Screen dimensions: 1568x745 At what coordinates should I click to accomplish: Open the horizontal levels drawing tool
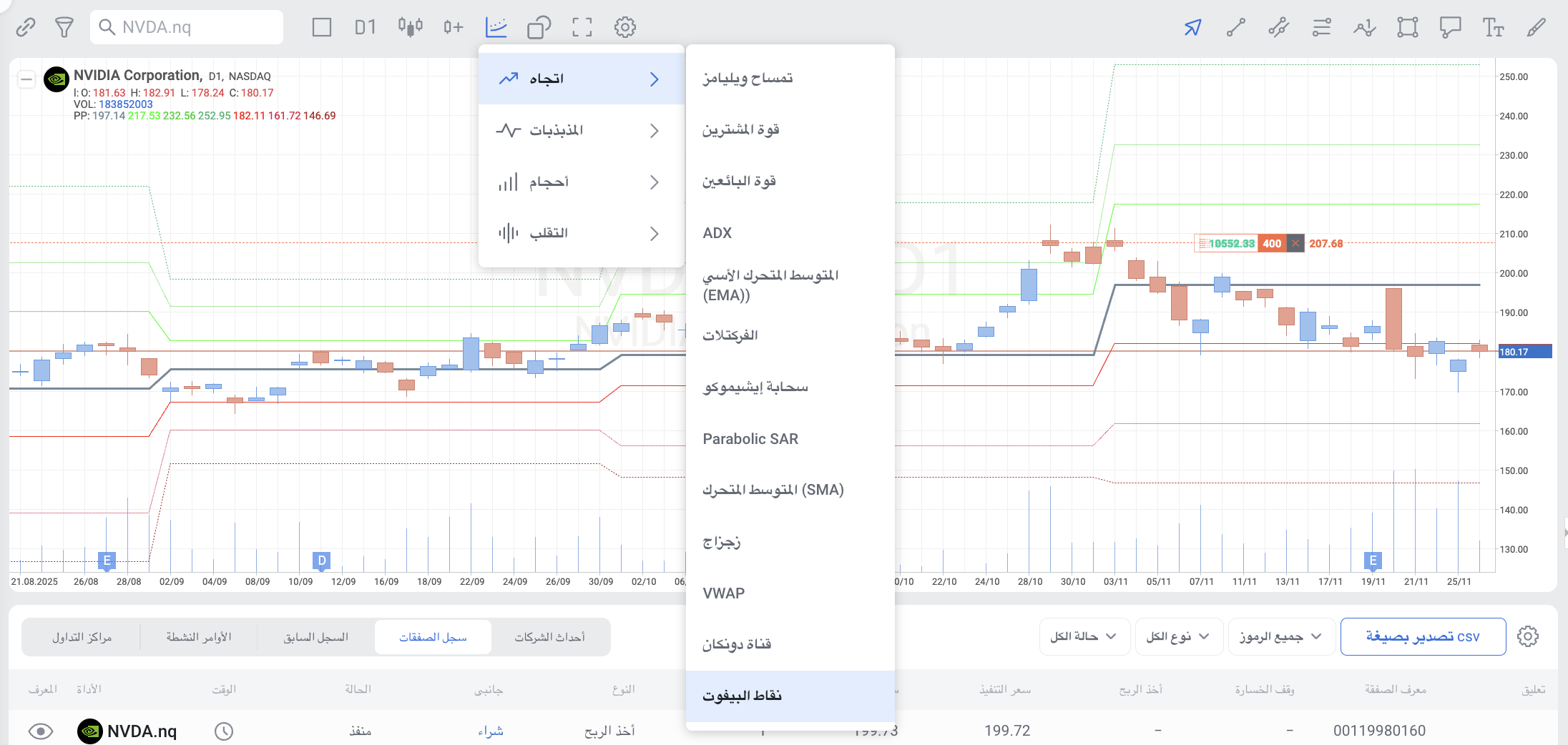coord(1321,27)
